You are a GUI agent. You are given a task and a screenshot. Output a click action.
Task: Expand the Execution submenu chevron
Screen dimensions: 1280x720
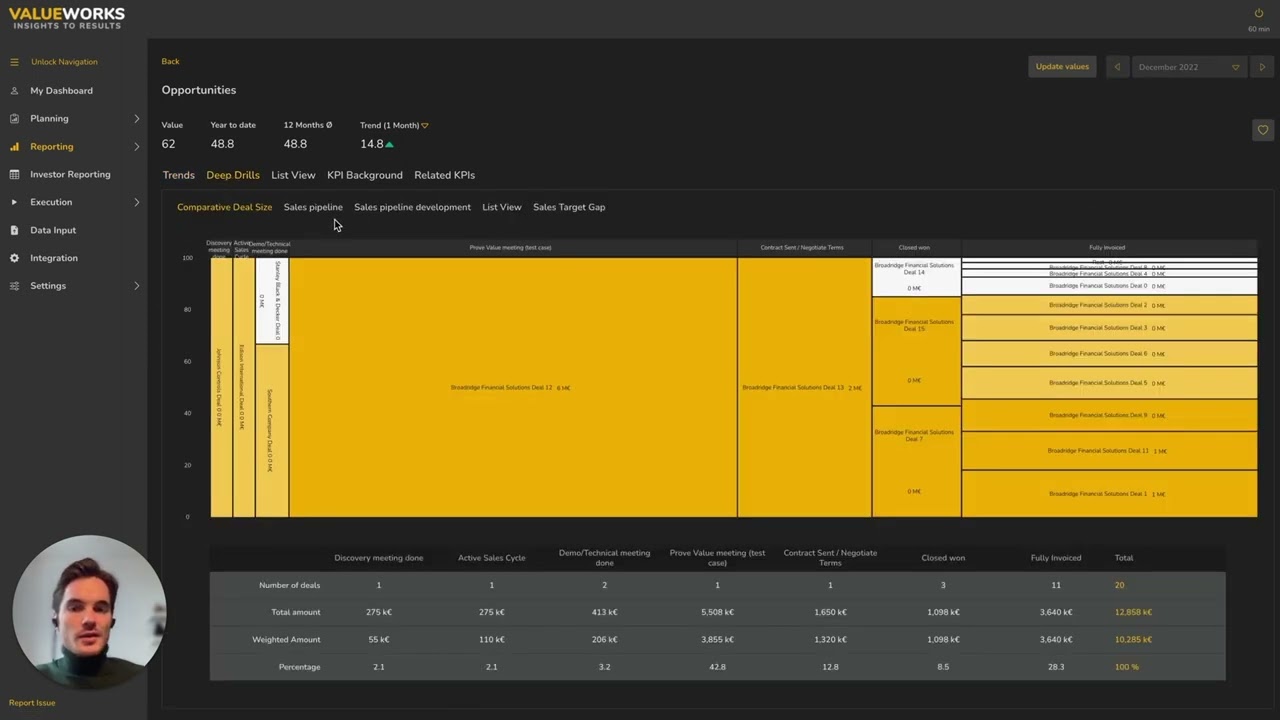pos(137,202)
